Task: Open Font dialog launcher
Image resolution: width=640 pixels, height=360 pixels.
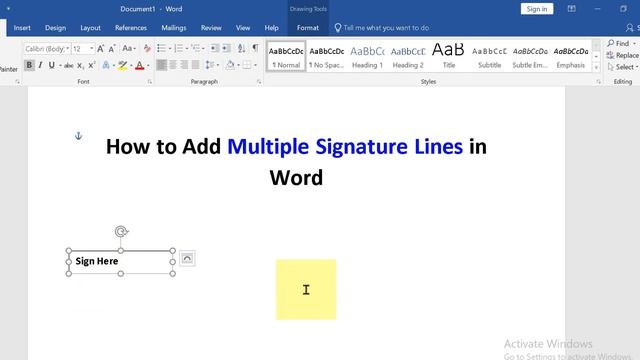Action: (149, 82)
